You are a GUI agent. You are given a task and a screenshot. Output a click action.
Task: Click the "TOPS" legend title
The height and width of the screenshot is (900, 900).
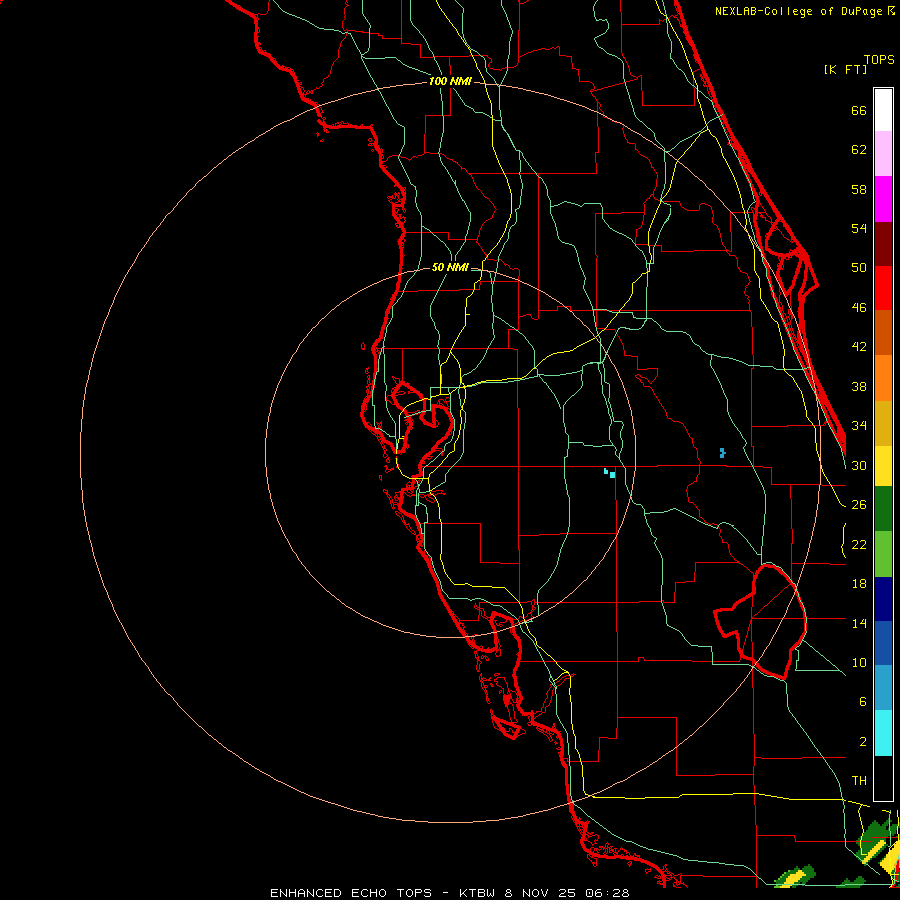coord(879,59)
